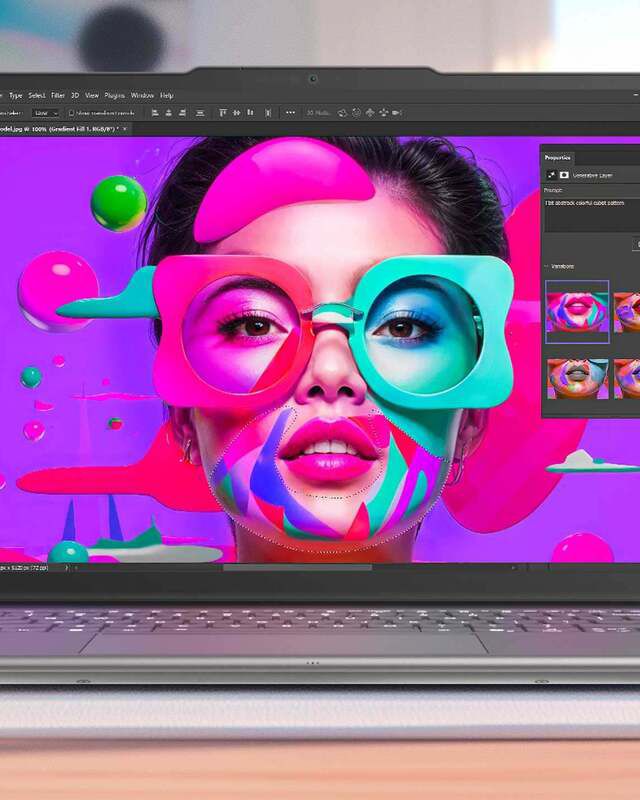Screen dimensions: 640x800
Task: Click Distribute vertically icon with horizontal lines
Action: point(200,113)
